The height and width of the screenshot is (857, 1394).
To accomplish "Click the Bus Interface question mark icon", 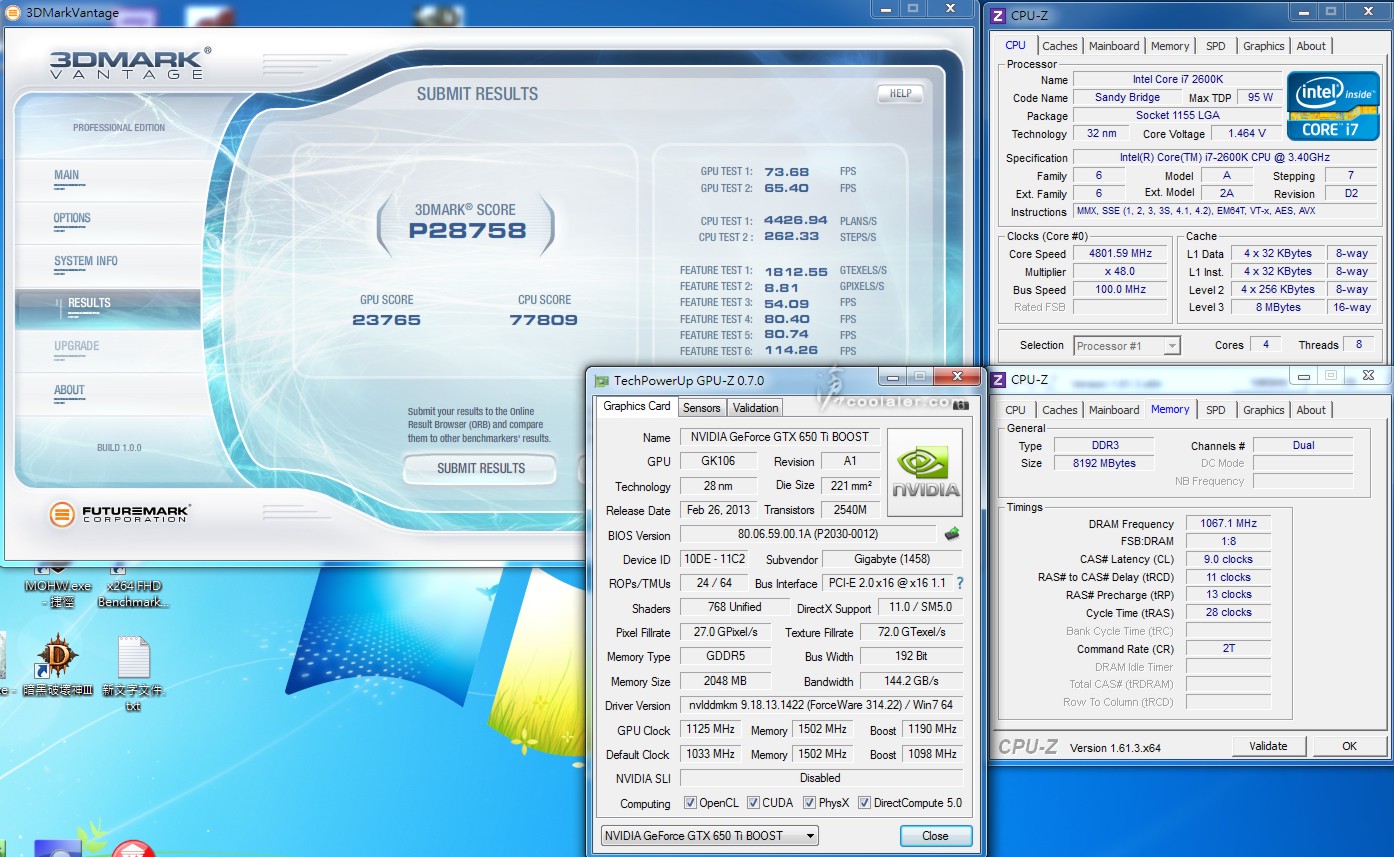I will click(x=960, y=583).
